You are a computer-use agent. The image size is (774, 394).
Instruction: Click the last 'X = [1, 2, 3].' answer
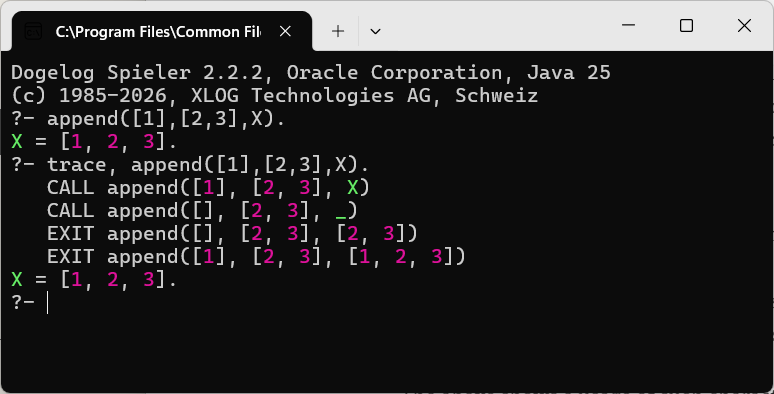(x=94, y=279)
